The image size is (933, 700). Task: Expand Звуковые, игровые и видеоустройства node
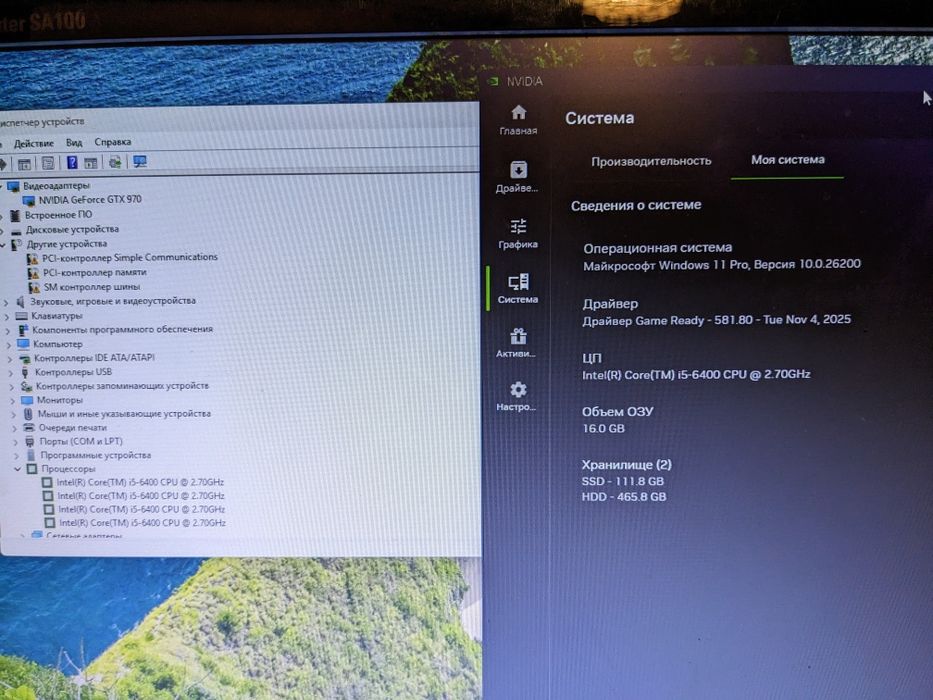pos(7,302)
